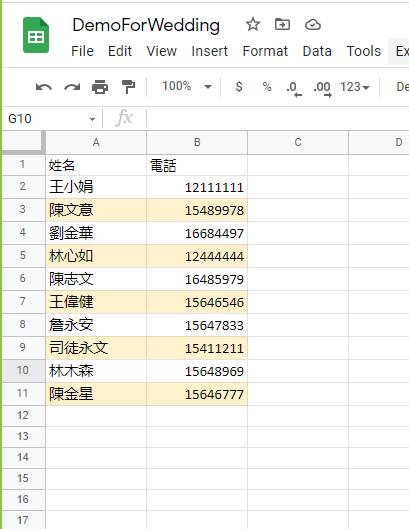Image resolution: width=409 pixels, height=529 pixels.
Task: Click cell containing 林心如
Action: coord(96,256)
